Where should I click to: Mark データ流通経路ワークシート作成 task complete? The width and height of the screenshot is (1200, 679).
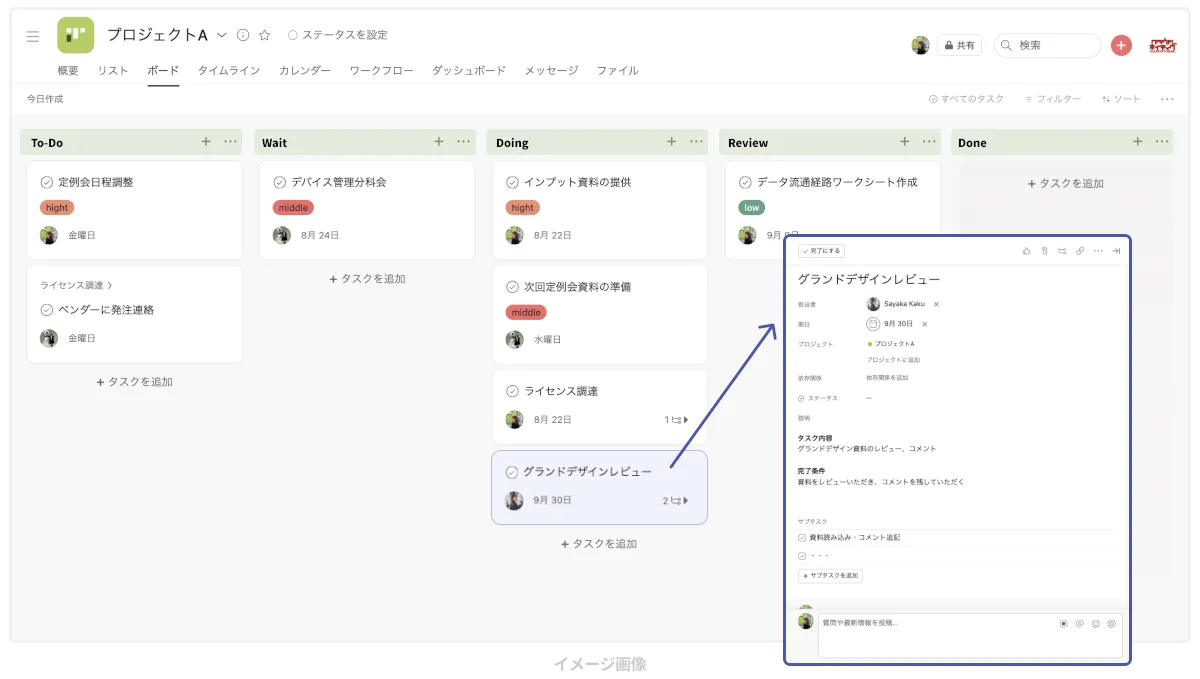(x=745, y=182)
